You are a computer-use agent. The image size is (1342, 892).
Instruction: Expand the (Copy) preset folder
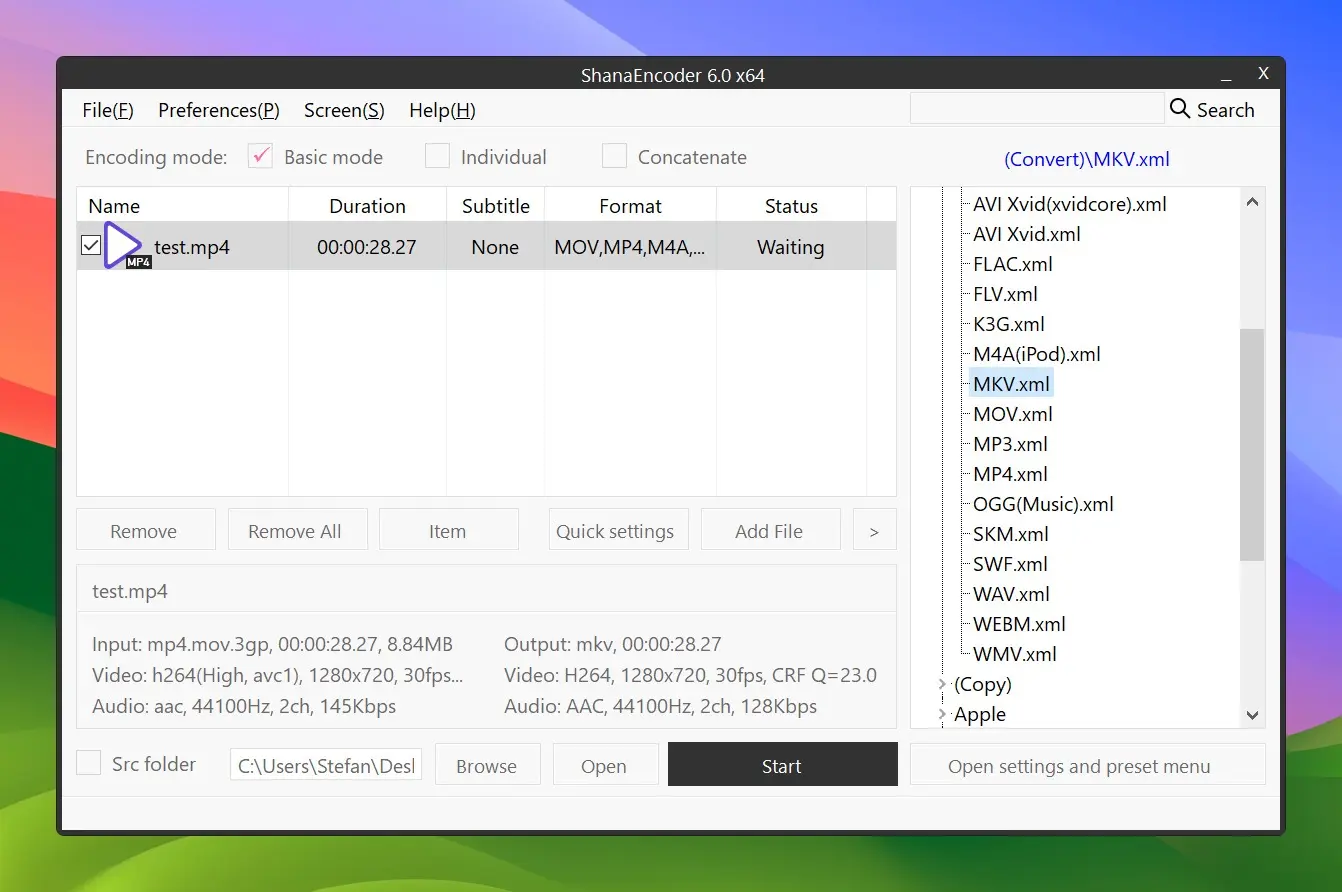point(941,684)
